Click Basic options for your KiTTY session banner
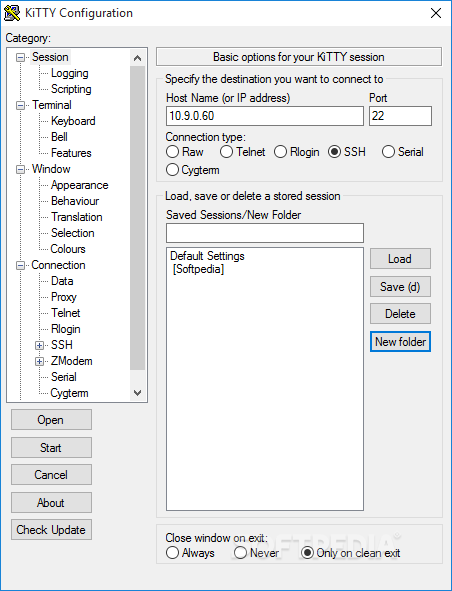 [x=299, y=57]
